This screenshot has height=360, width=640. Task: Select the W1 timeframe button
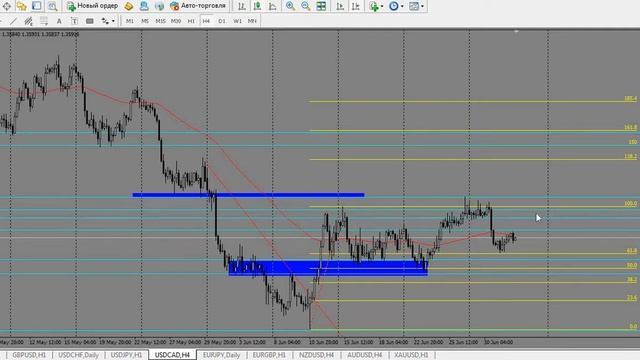[237, 21]
